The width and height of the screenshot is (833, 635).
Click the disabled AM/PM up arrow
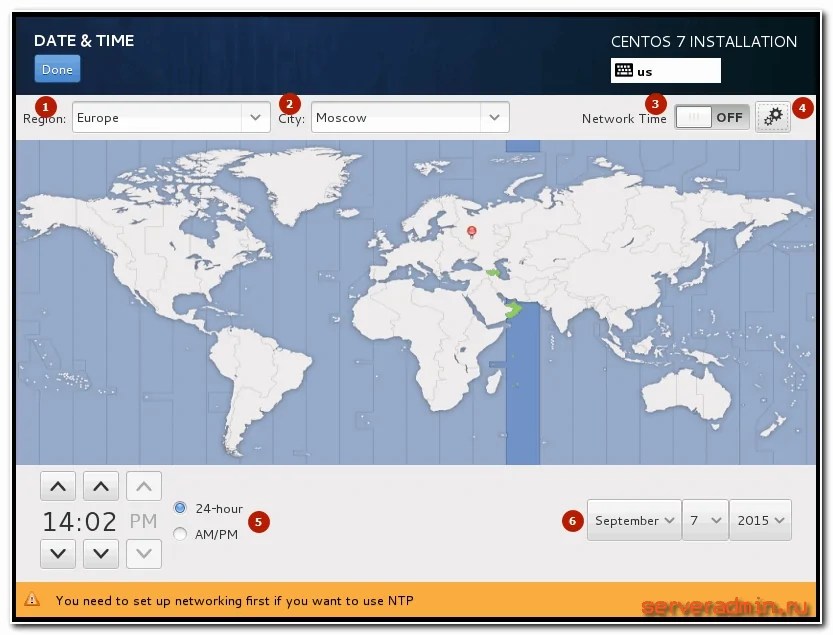144,487
